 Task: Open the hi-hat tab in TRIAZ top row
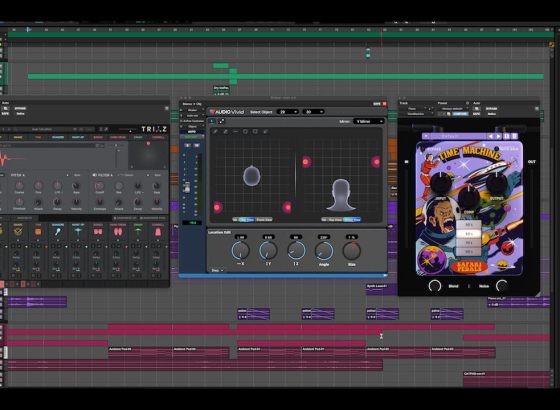pos(78,137)
